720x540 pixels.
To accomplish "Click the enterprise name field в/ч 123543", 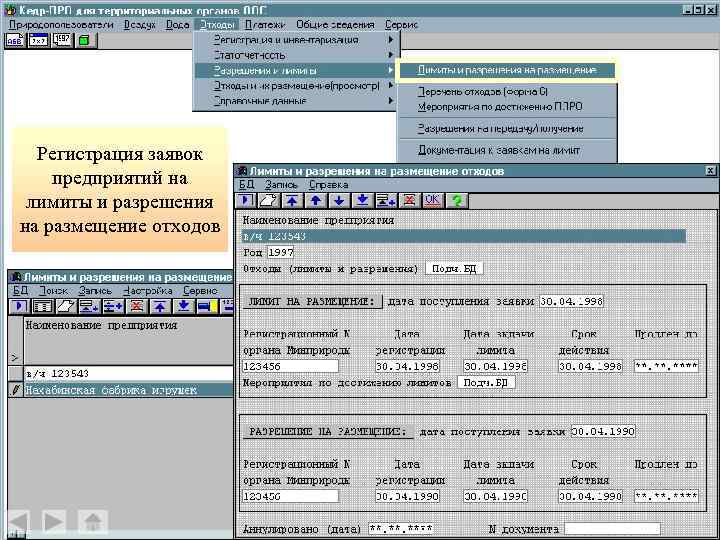I will tap(464, 236).
